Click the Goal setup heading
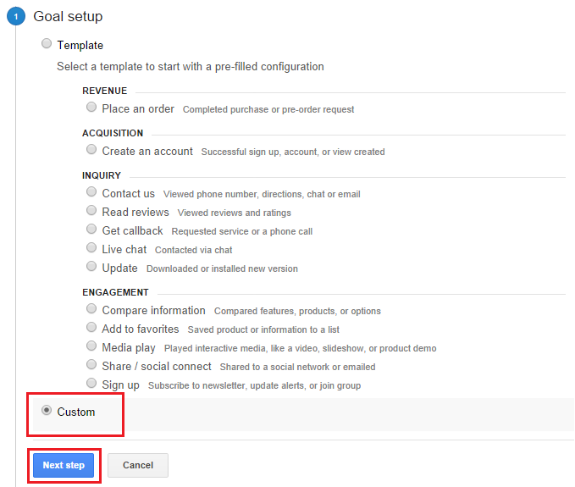Screen dimensions: 575x487 coord(68,17)
